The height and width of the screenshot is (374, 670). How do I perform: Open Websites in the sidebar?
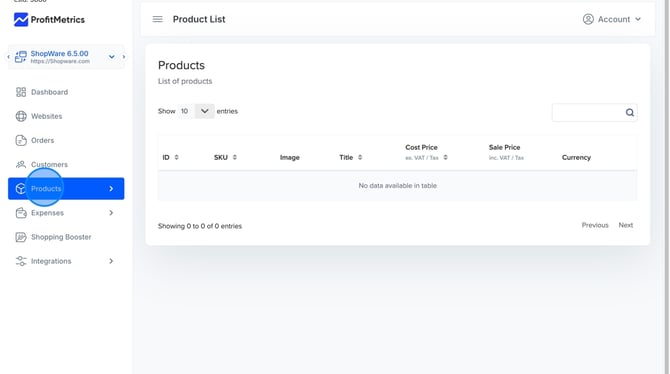[47, 116]
